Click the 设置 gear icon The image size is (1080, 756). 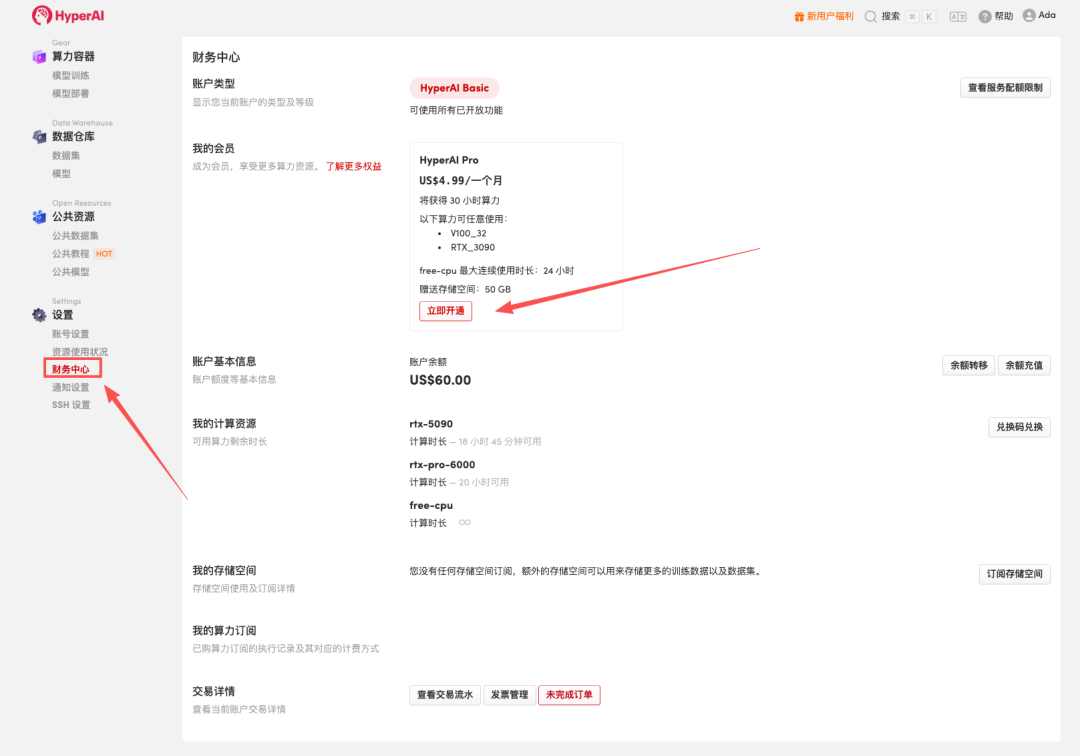point(39,315)
